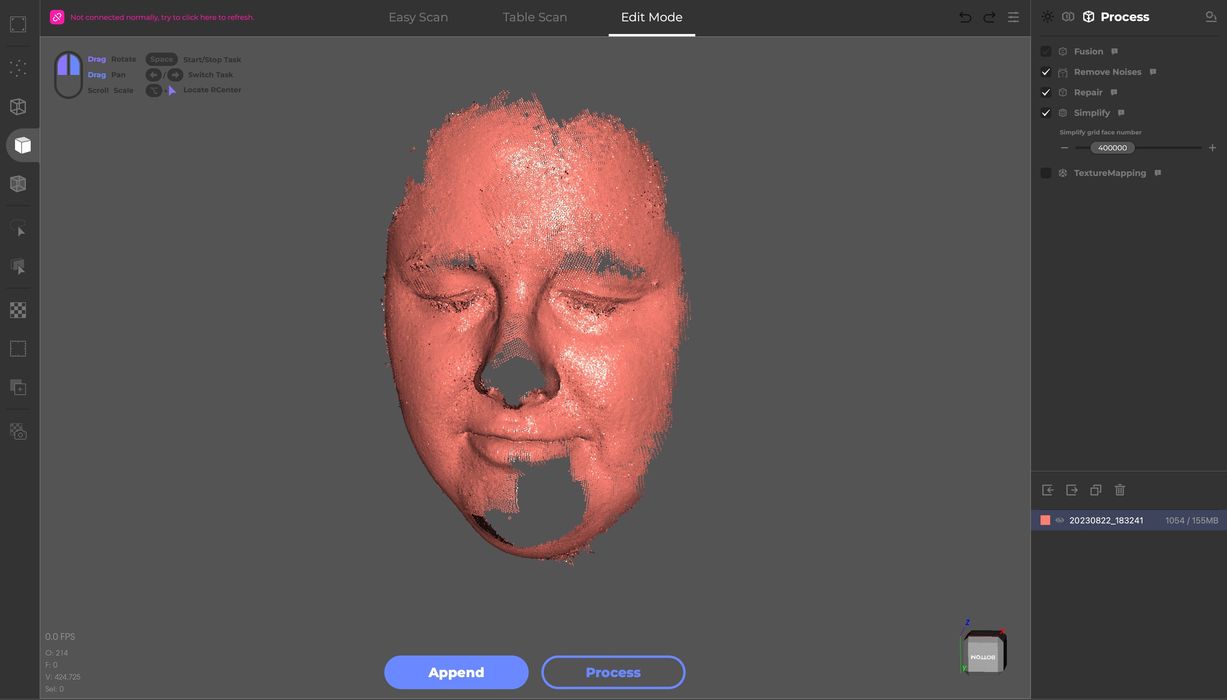Click the Append button

click(456, 672)
